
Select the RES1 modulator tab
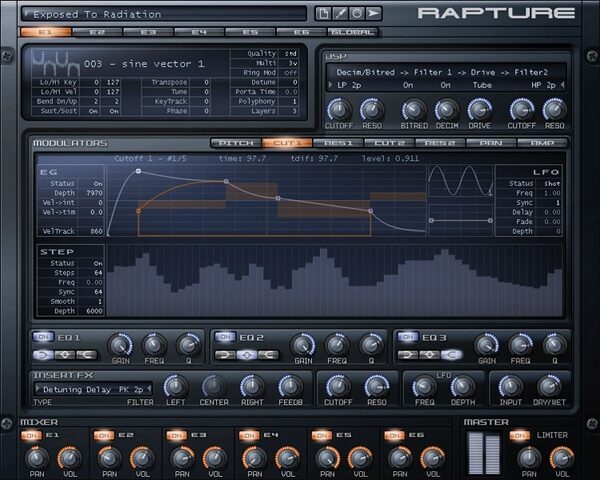[338, 143]
